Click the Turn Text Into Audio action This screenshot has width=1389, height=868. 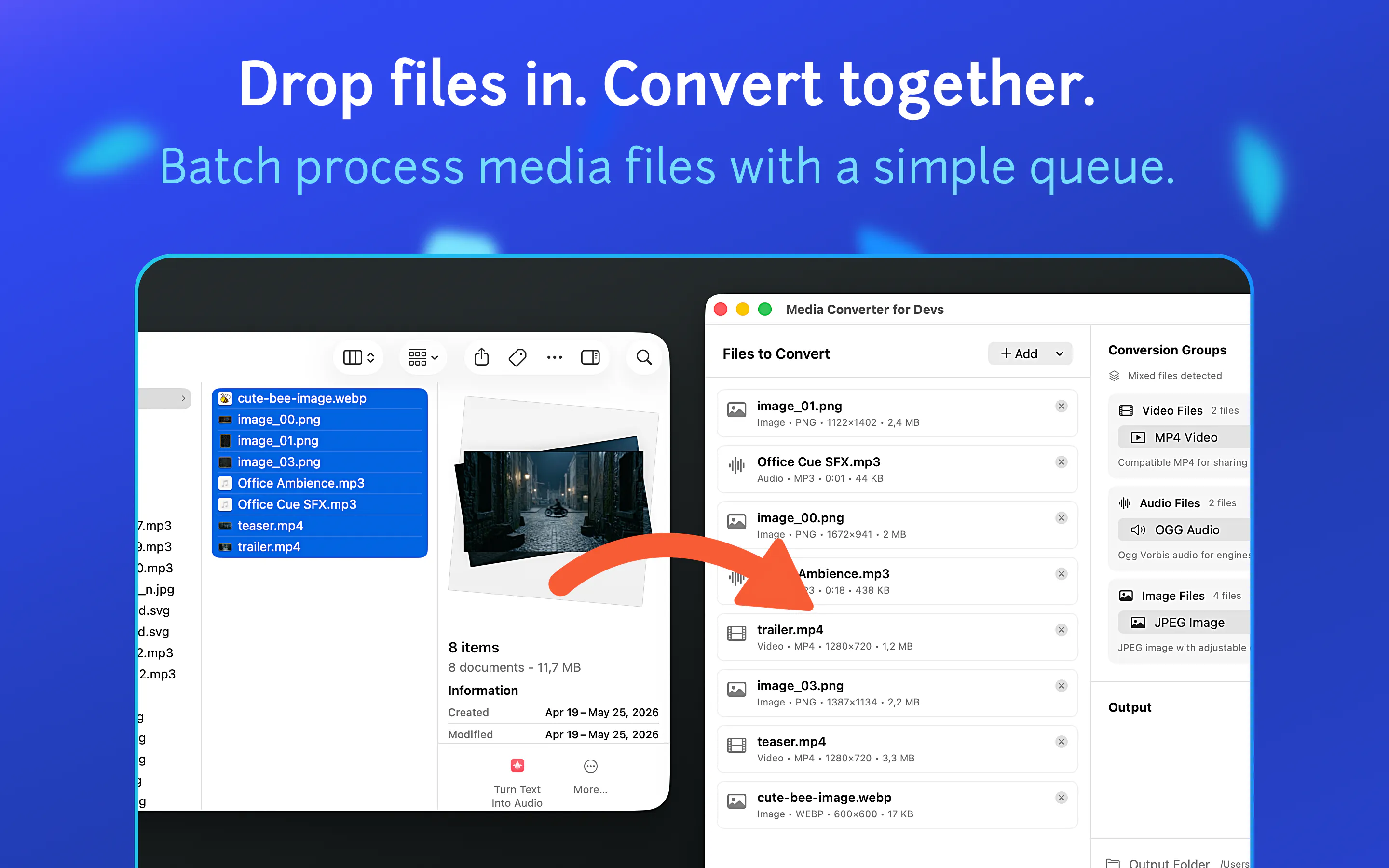517,783
